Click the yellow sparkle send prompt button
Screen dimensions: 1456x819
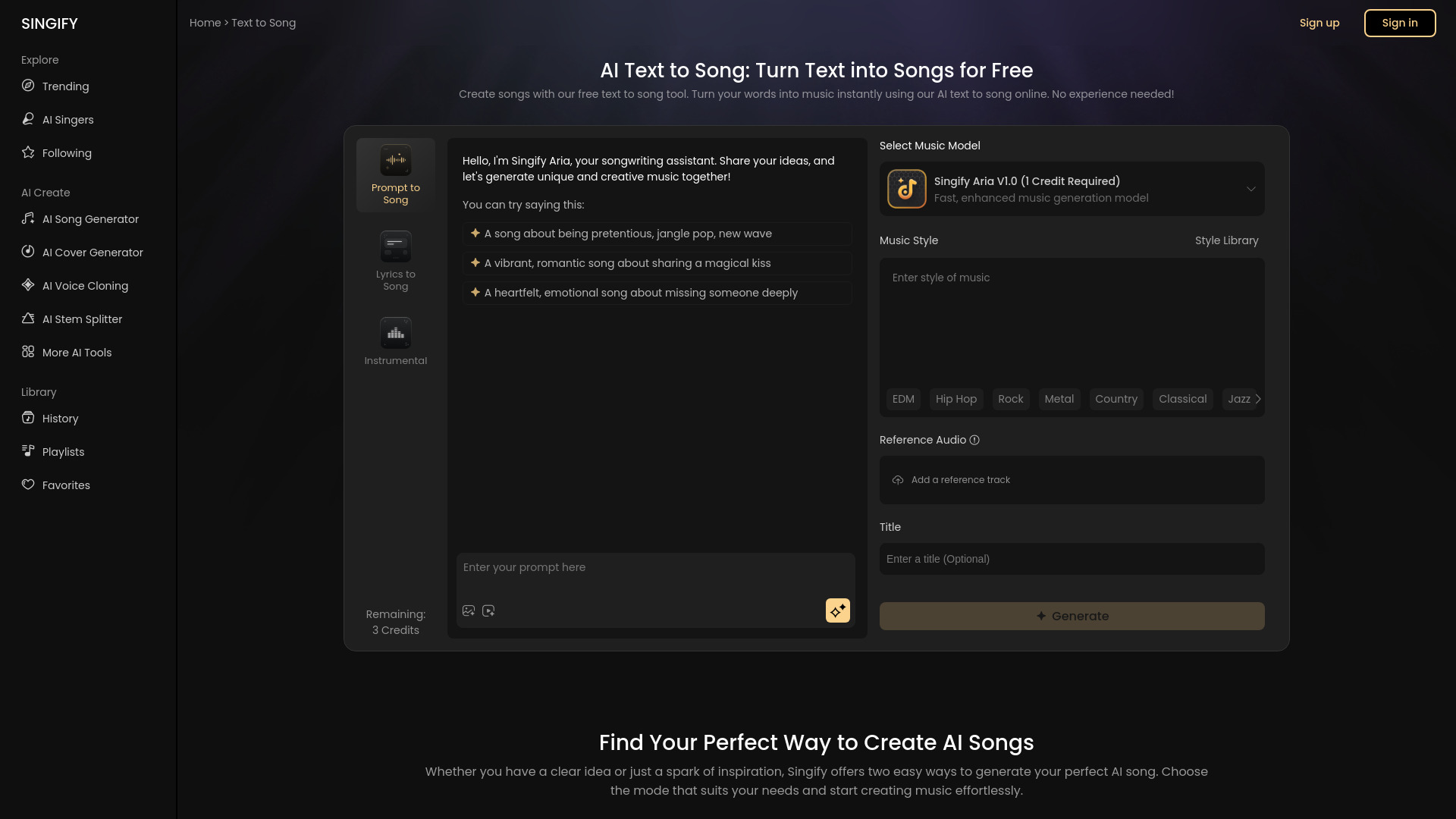837,610
